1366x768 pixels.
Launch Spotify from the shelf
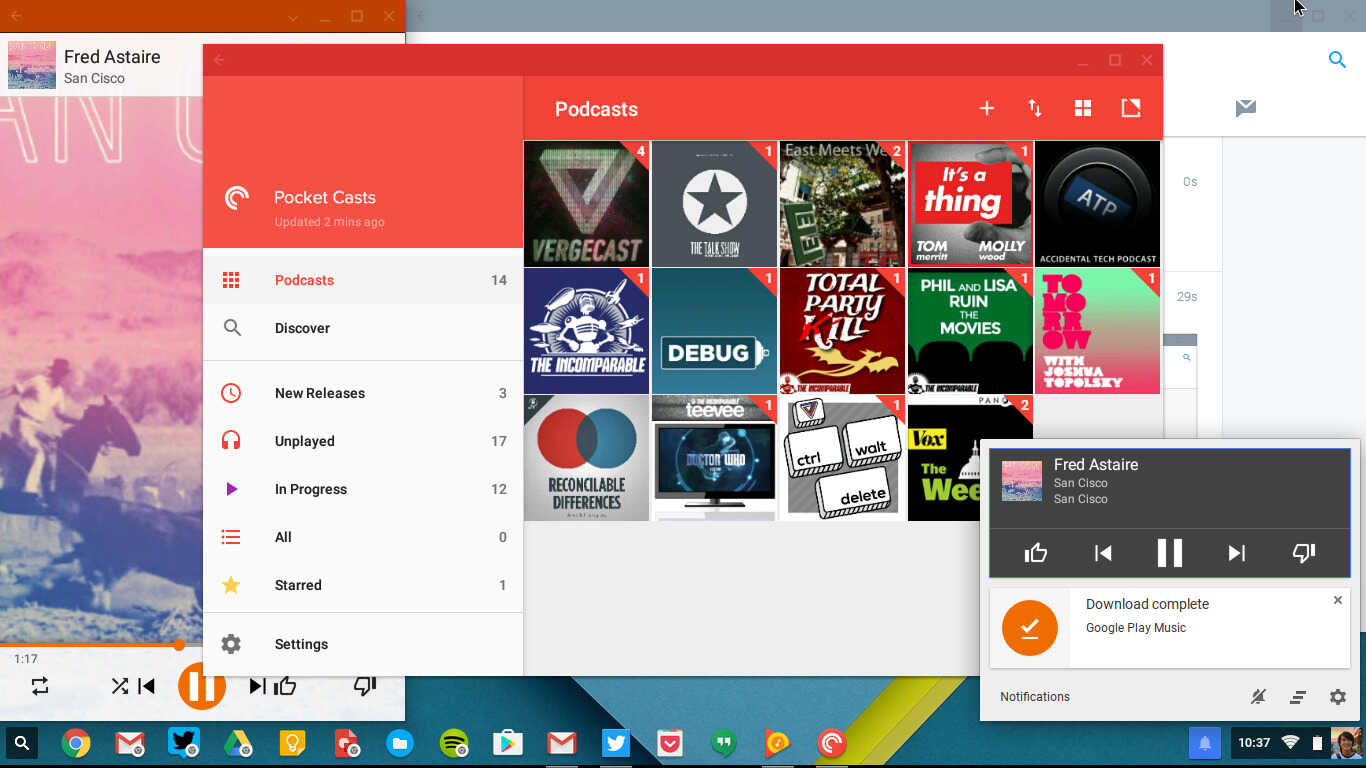coord(454,743)
